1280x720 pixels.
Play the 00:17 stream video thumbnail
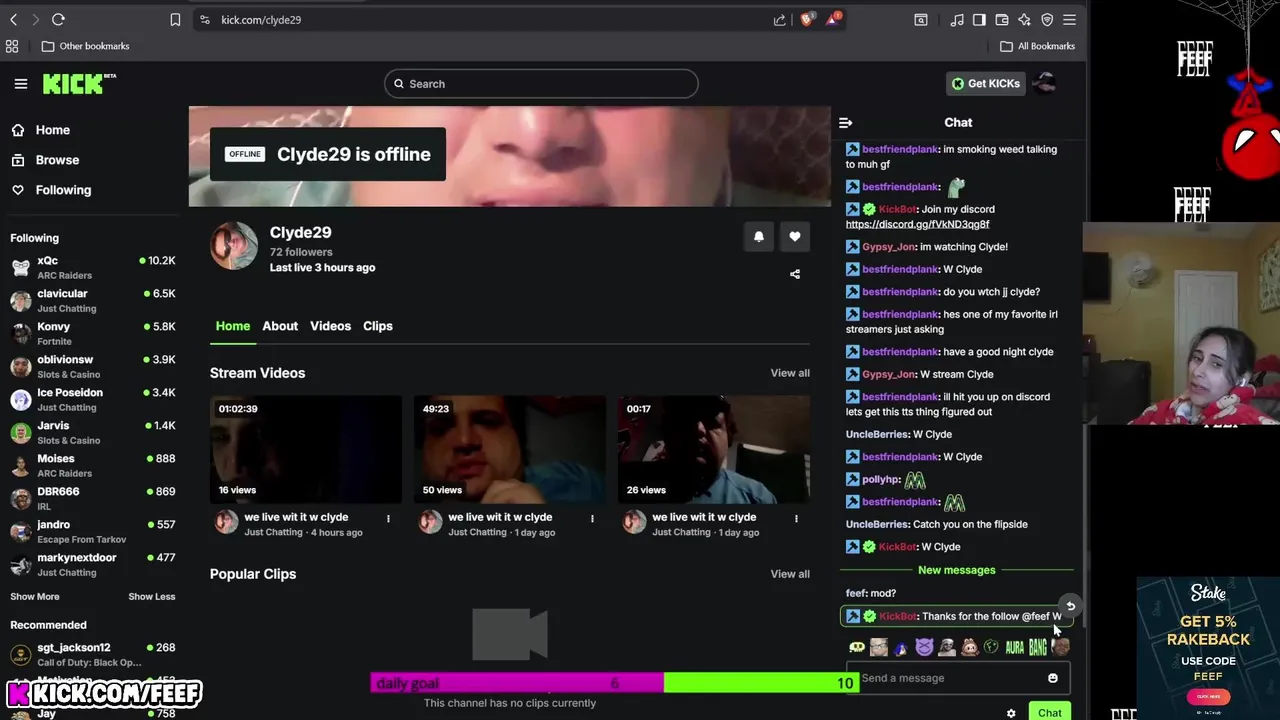[713, 449]
